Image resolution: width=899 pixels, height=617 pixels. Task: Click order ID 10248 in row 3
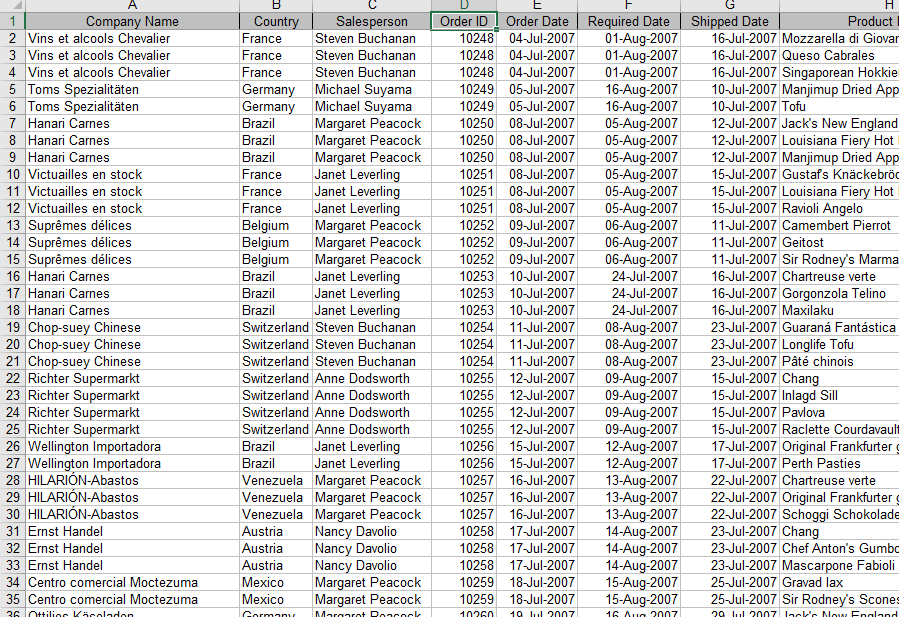(x=464, y=56)
